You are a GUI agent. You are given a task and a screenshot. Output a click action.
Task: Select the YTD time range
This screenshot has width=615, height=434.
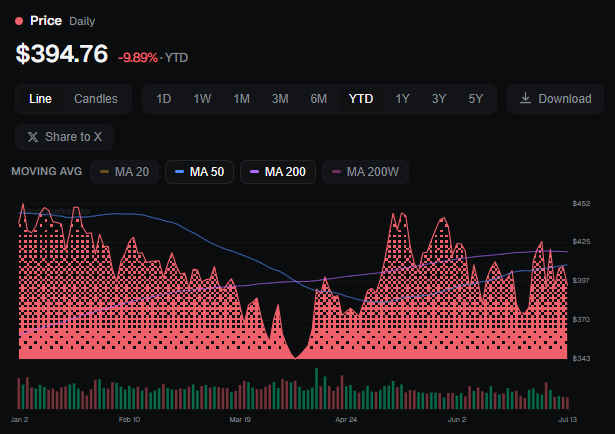pyautogui.click(x=361, y=99)
